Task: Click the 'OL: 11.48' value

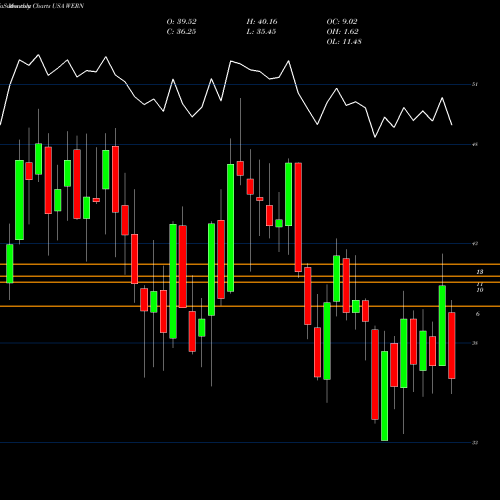Action: [344, 42]
